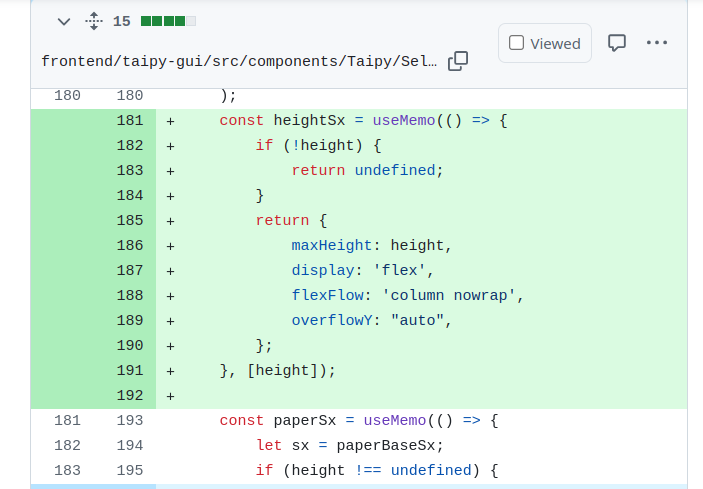Viewport: 703px width, 489px height.
Task: Mark the file as Viewed
Action: (545, 43)
